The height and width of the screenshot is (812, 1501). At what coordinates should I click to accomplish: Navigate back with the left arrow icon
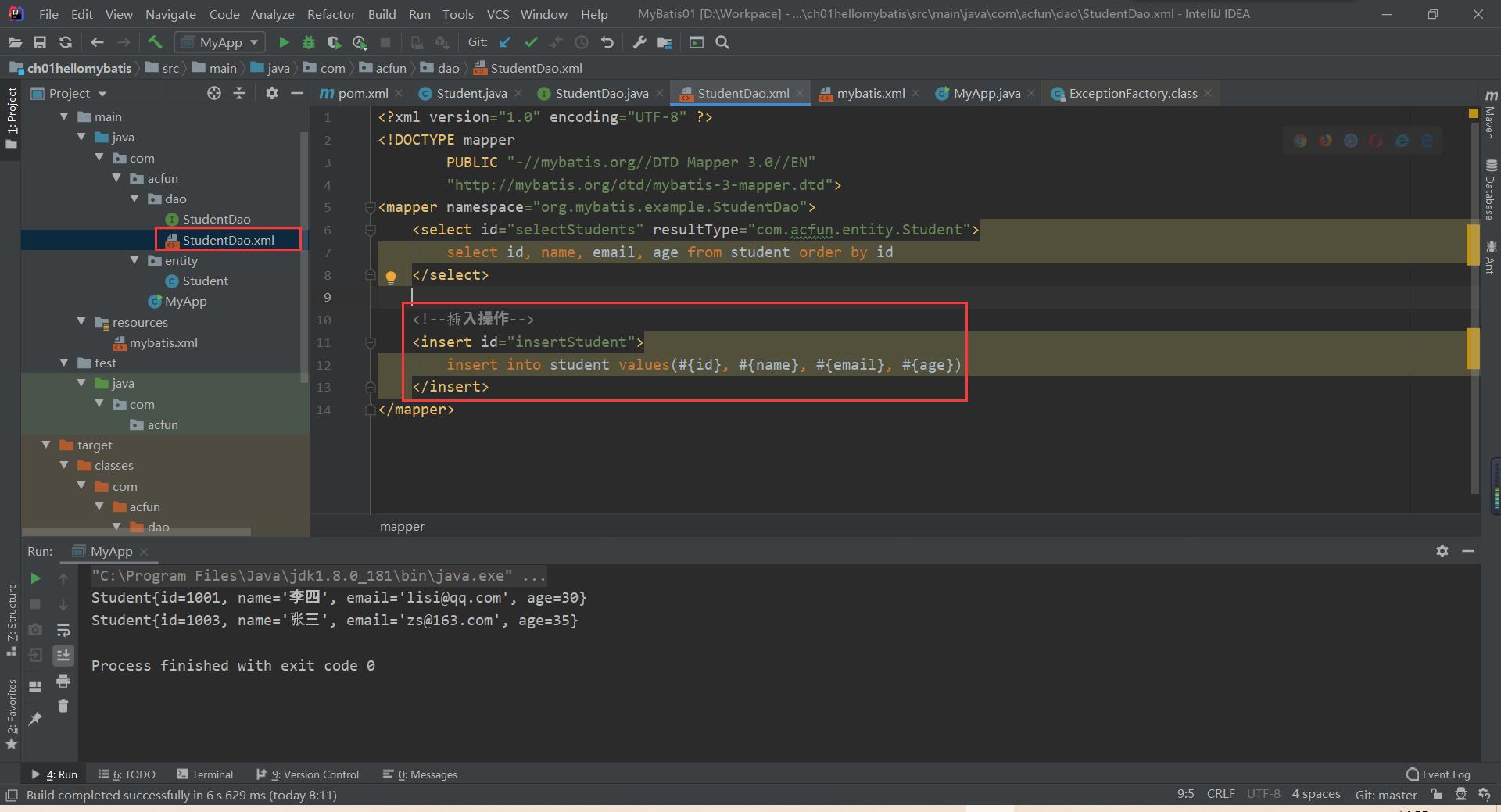[97, 42]
